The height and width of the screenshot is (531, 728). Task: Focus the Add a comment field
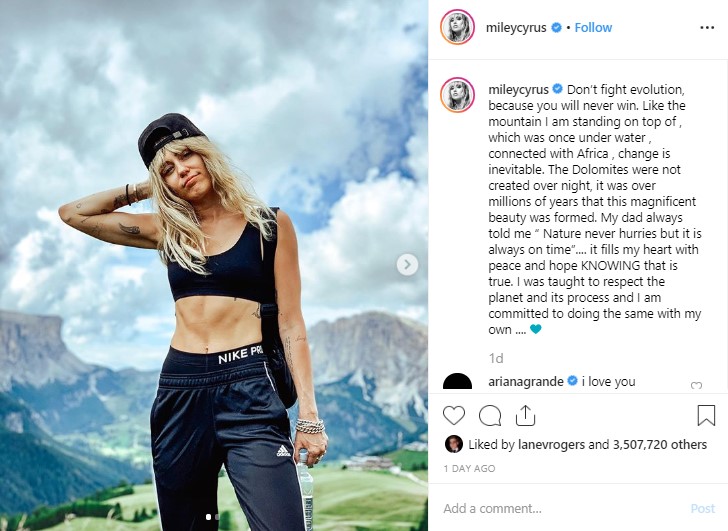point(564,508)
